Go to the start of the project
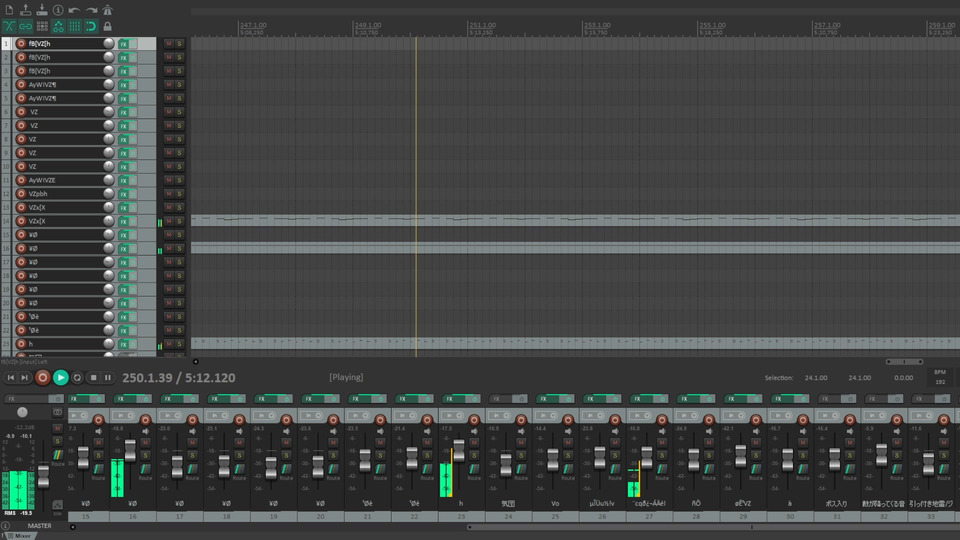The image size is (960, 540). [10, 378]
